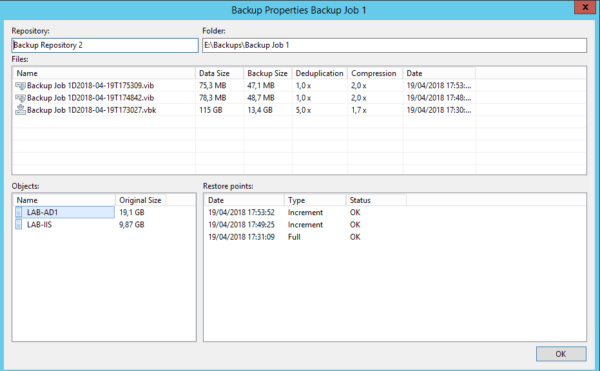Click the incremental file icon for 174842.vib
This screenshot has width=600, height=371.
click(x=20, y=98)
